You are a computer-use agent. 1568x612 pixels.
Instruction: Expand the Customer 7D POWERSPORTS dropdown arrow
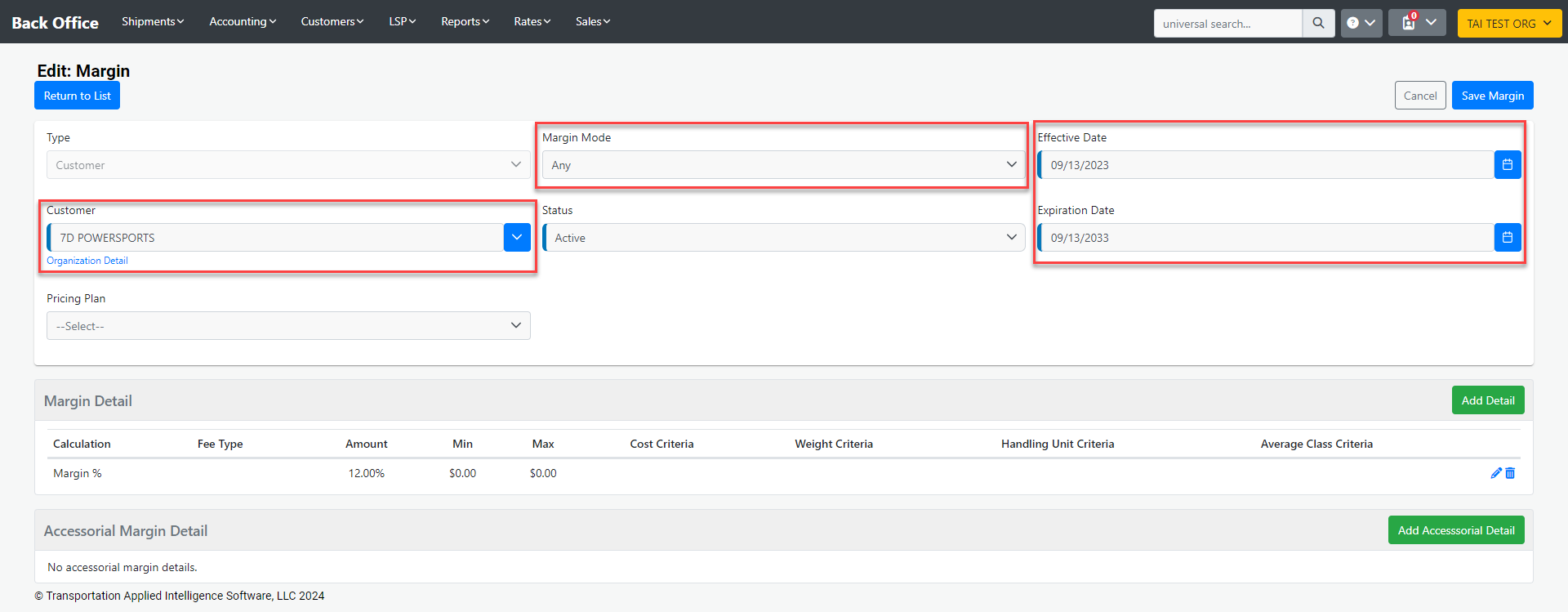(x=517, y=238)
